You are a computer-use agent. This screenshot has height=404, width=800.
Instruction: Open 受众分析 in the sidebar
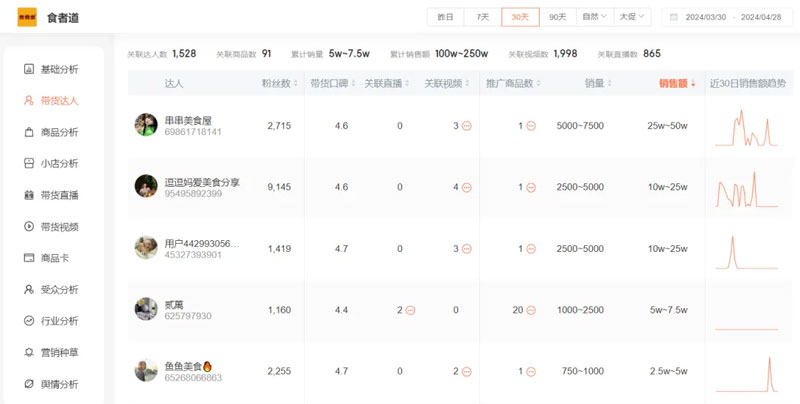58,289
